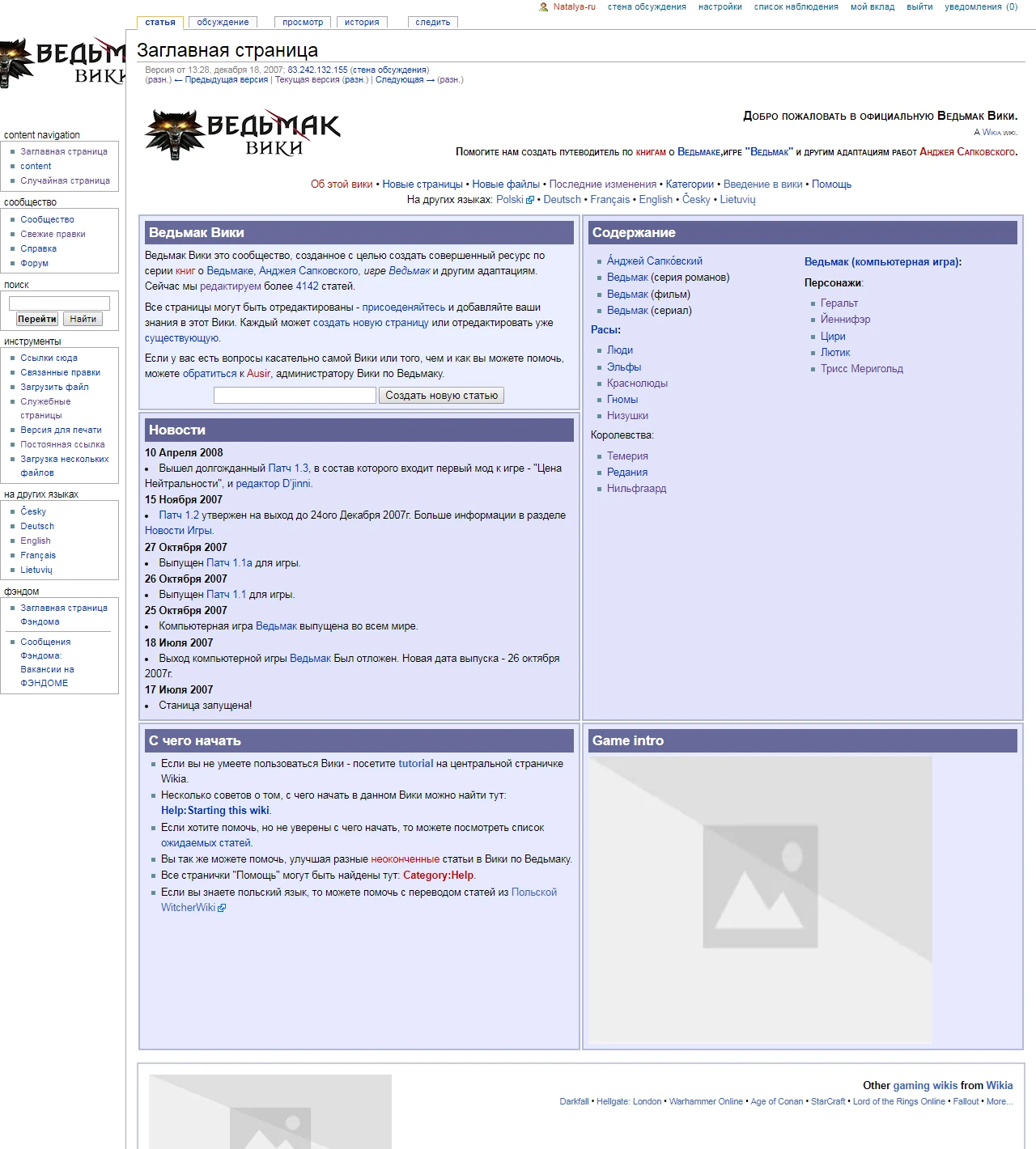Image resolution: width=1036 pixels, height=1149 pixels.
Task: Click the large Ведьмак Вики logo in article
Action: 243,134
